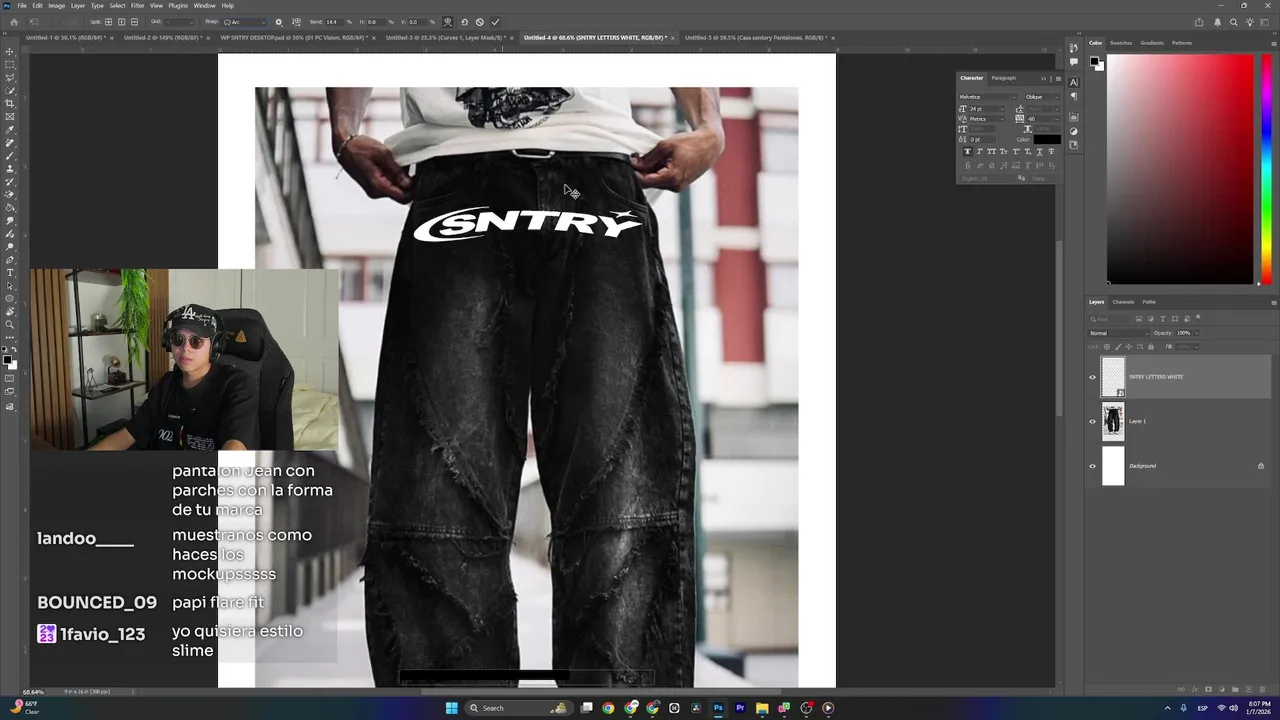Open the Filter menu

coord(137,6)
